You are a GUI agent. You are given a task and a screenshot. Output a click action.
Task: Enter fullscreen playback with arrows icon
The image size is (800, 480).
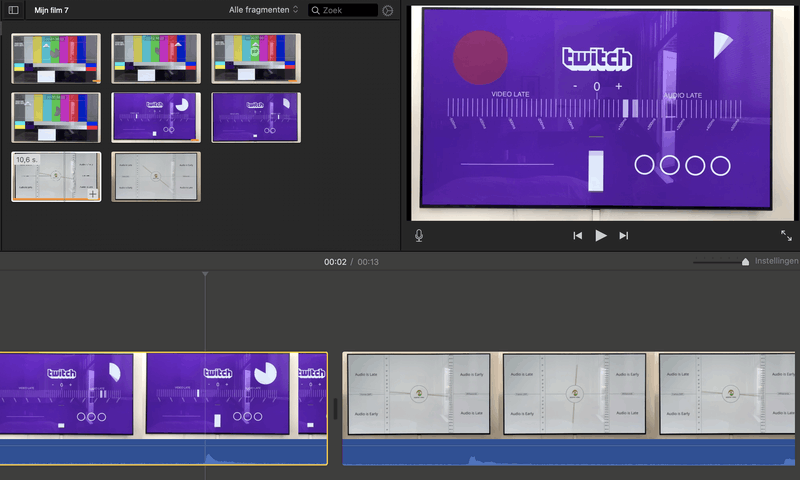click(786, 236)
